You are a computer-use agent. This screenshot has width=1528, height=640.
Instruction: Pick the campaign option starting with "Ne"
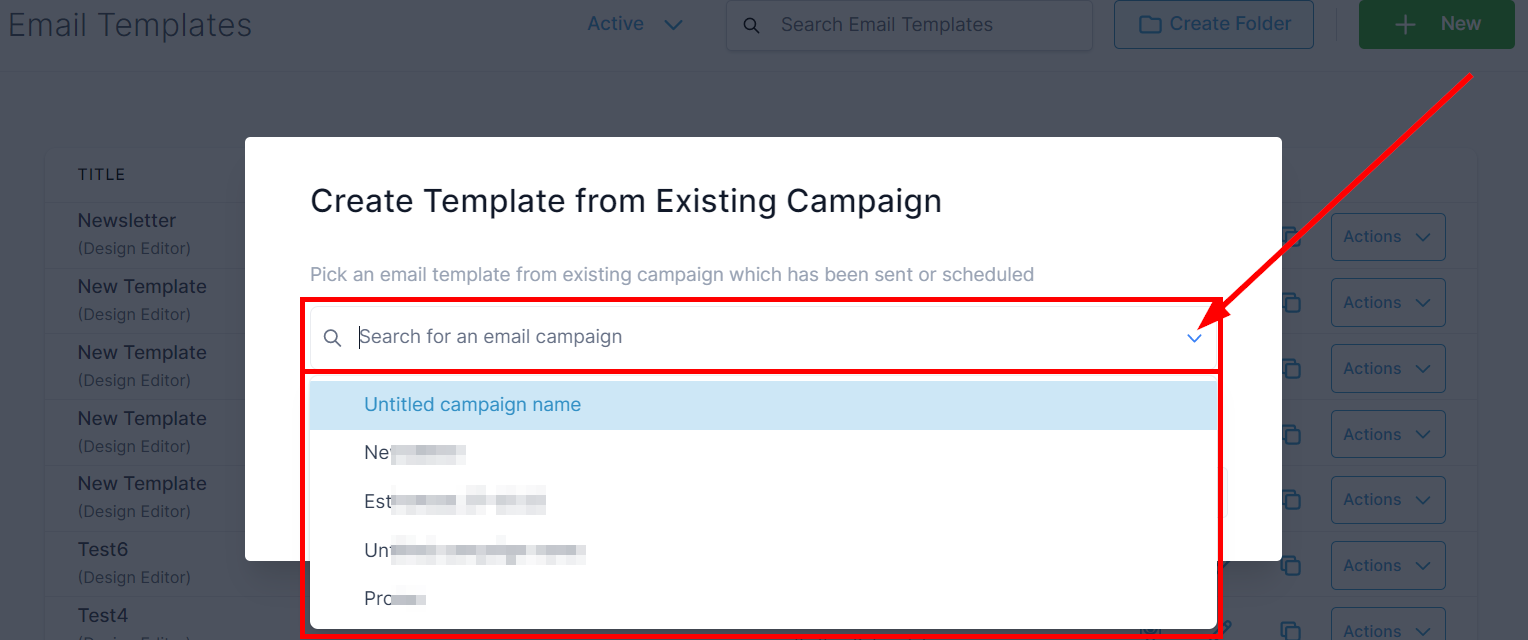(x=415, y=453)
